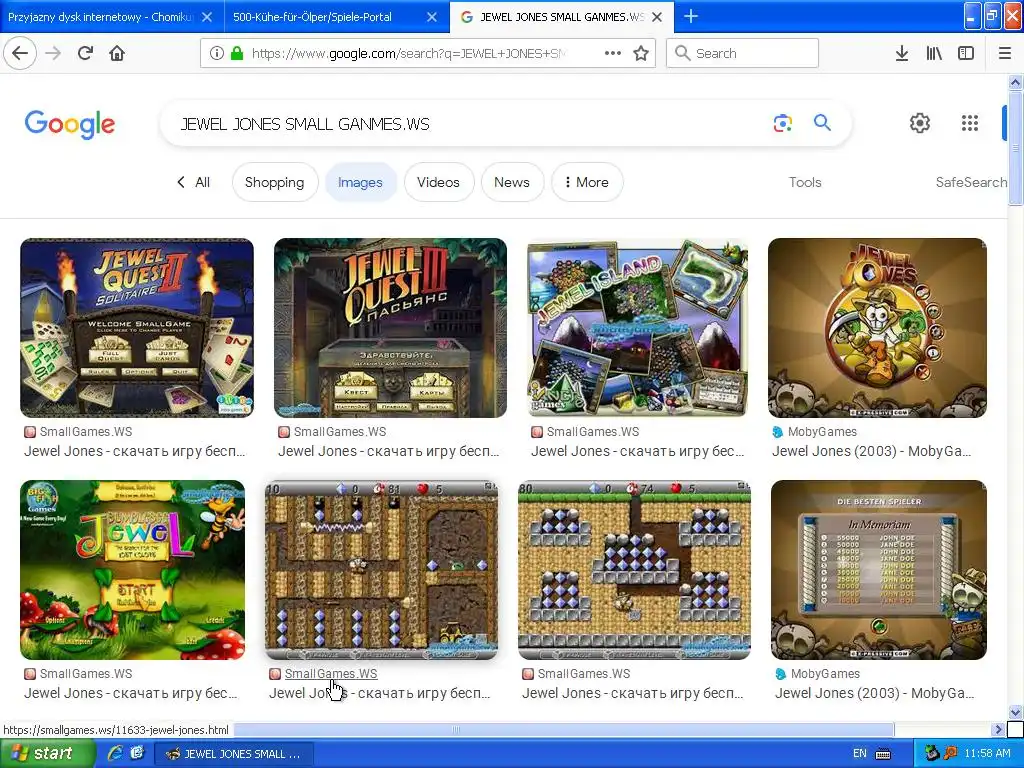The height and width of the screenshot is (768, 1024).
Task: Click the Google logo
Action: (x=70, y=123)
